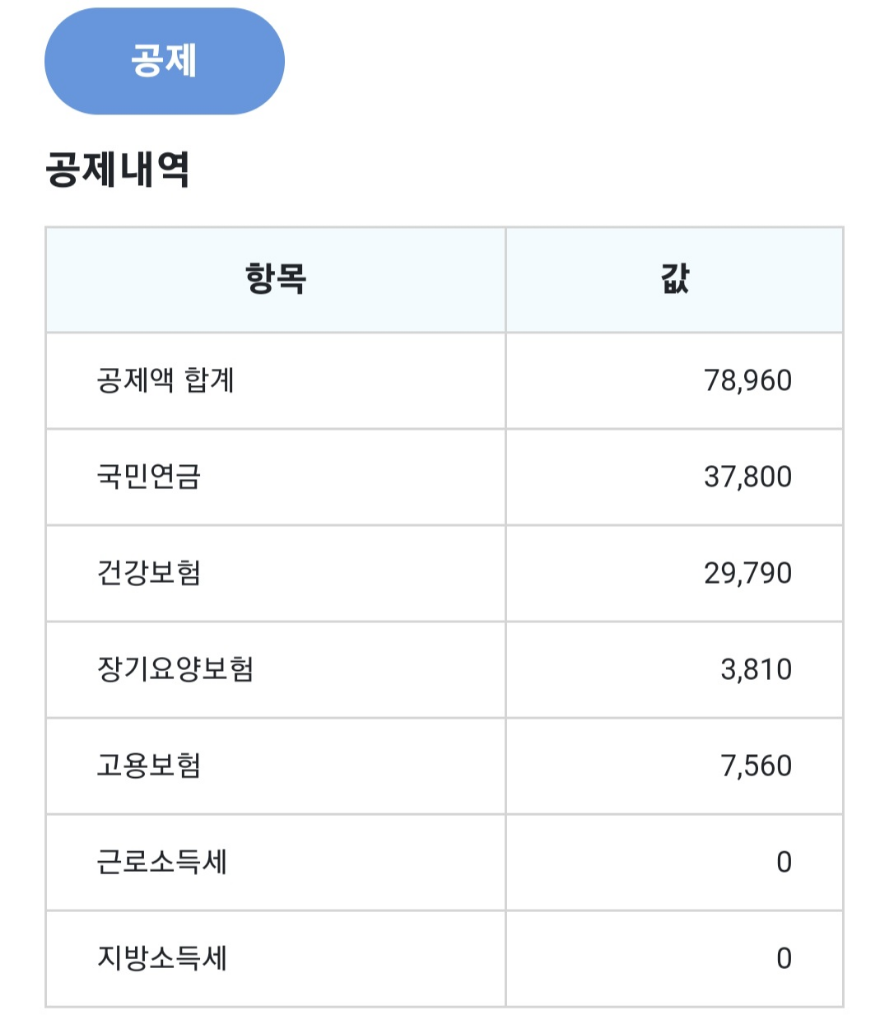Select the 0 value beside 지방소득세
The image size is (889, 1024).
click(x=784, y=959)
